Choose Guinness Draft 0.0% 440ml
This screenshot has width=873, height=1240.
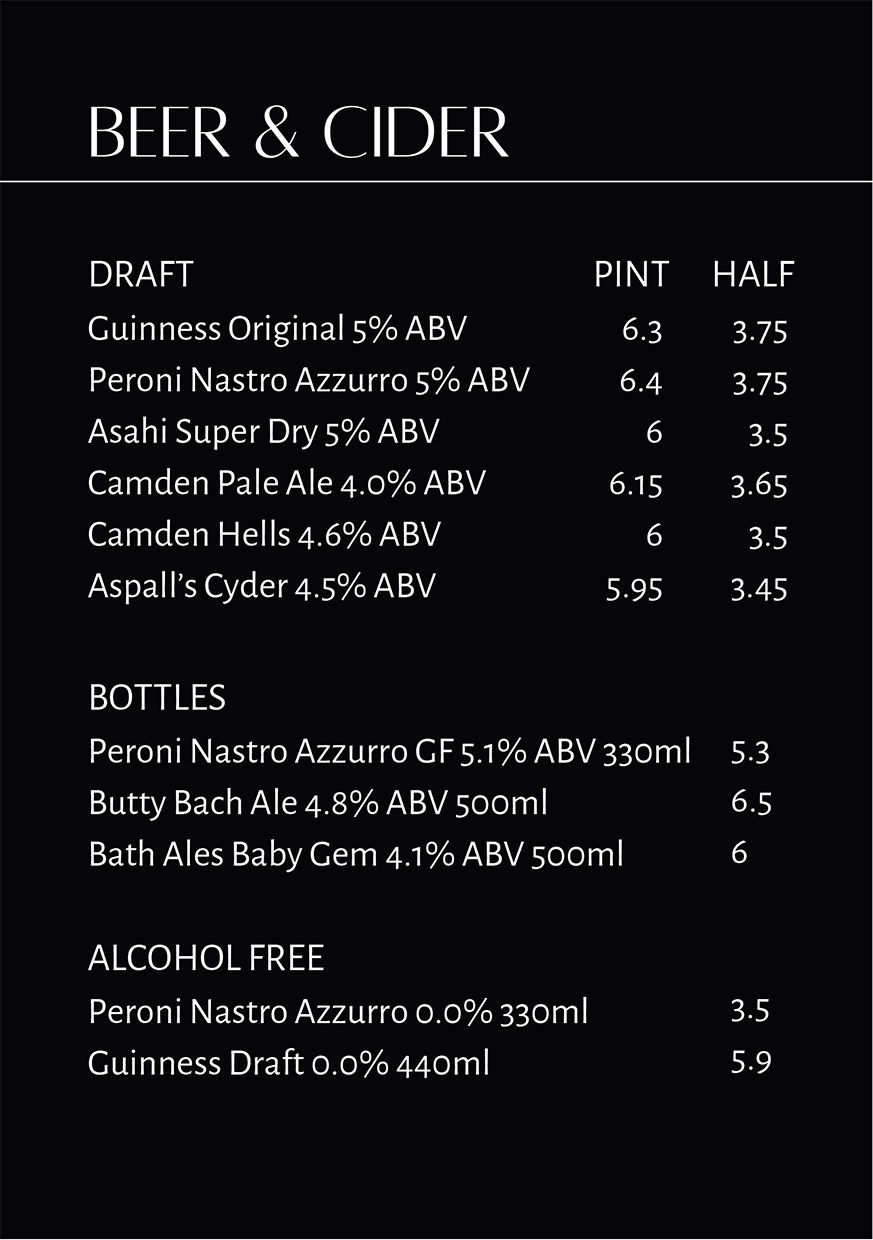[x=288, y=1062]
